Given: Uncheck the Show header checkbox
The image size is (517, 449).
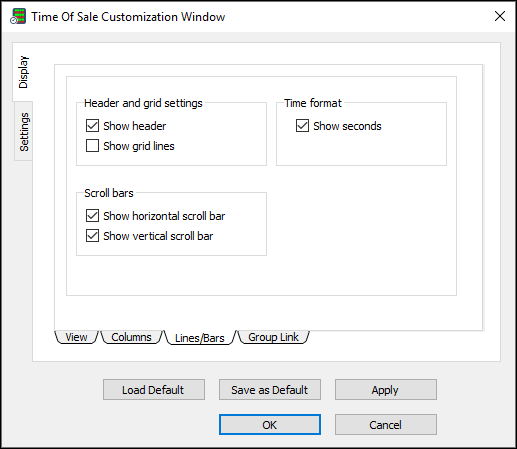Looking at the screenshot, I should click(92, 126).
